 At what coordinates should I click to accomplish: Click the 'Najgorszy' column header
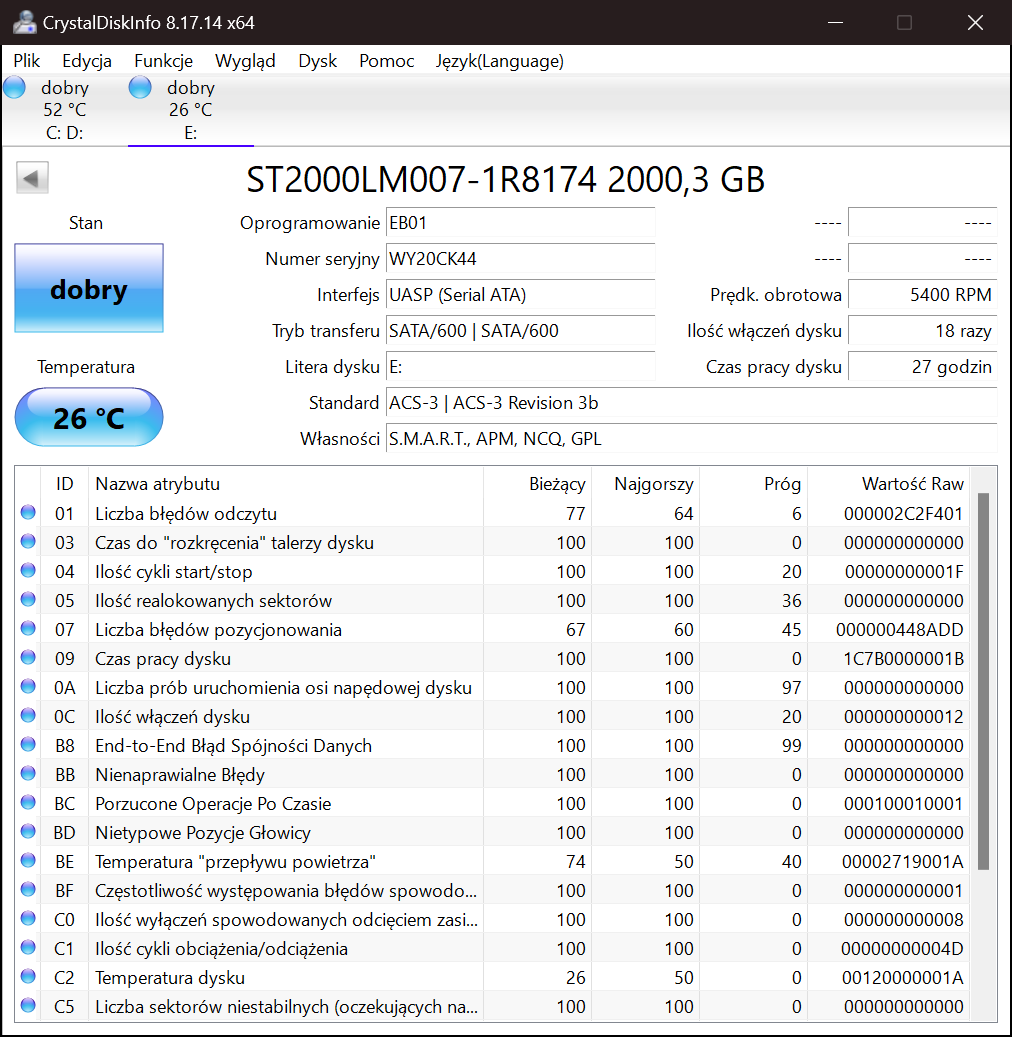646,484
